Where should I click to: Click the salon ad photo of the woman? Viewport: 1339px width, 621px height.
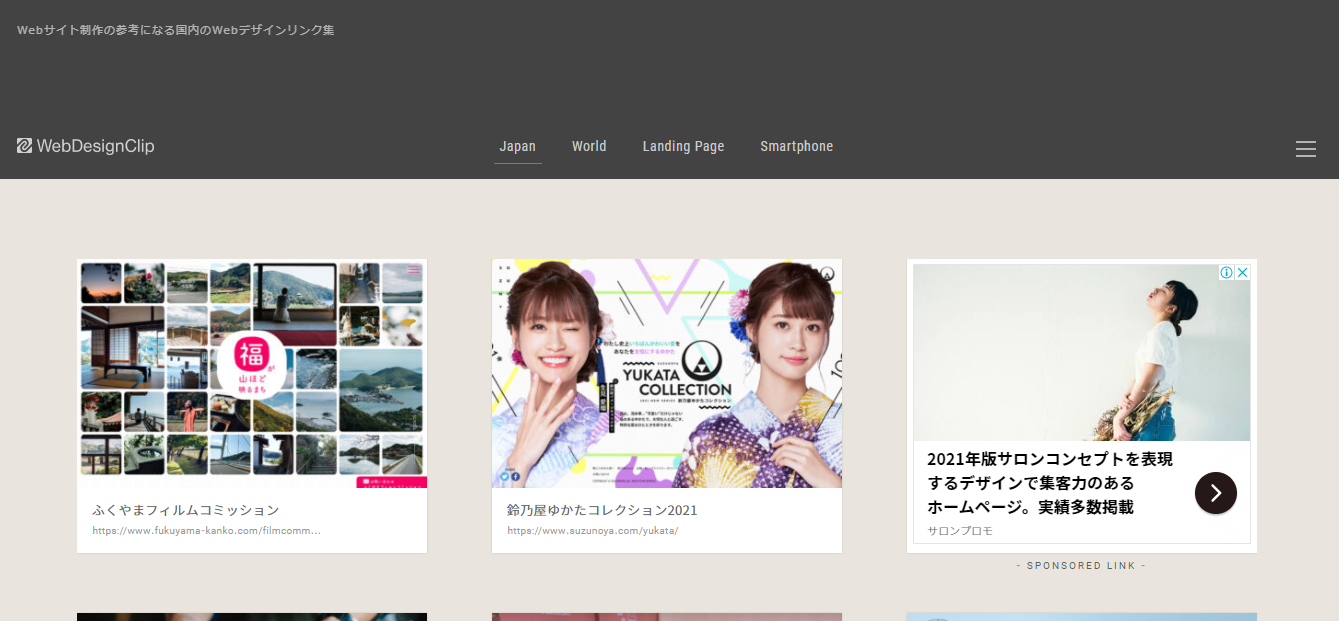coord(1081,352)
